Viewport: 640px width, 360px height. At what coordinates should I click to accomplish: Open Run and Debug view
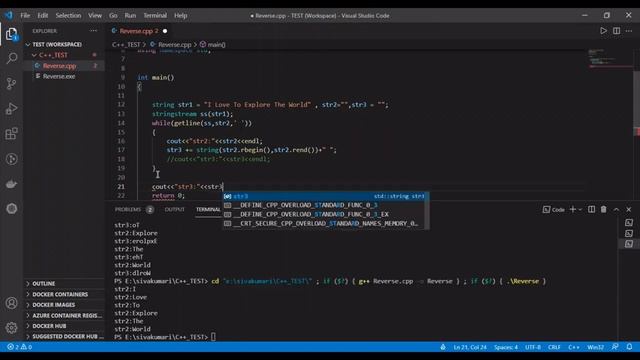11,109
